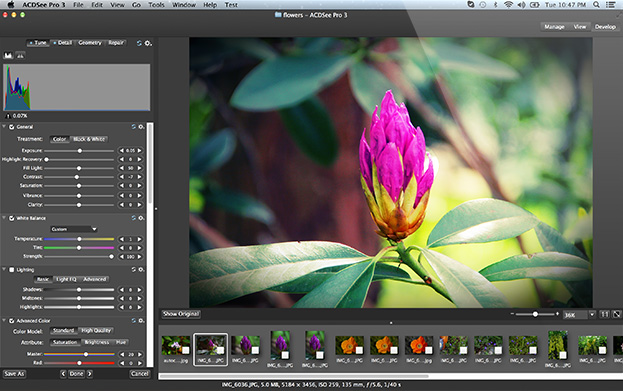This screenshot has width=623, height=391.
Task: Click the zoom level slider handle
Action: [535, 314]
